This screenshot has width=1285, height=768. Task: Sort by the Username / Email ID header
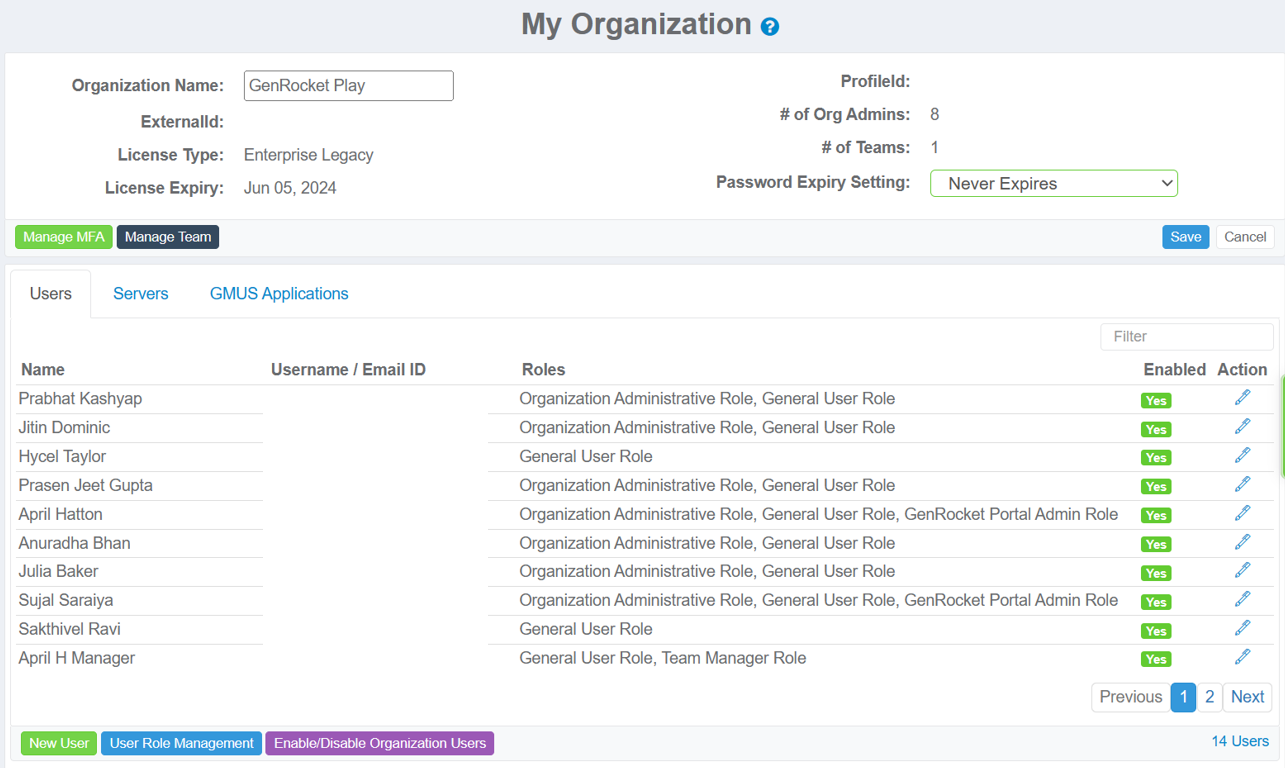click(348, 370)
